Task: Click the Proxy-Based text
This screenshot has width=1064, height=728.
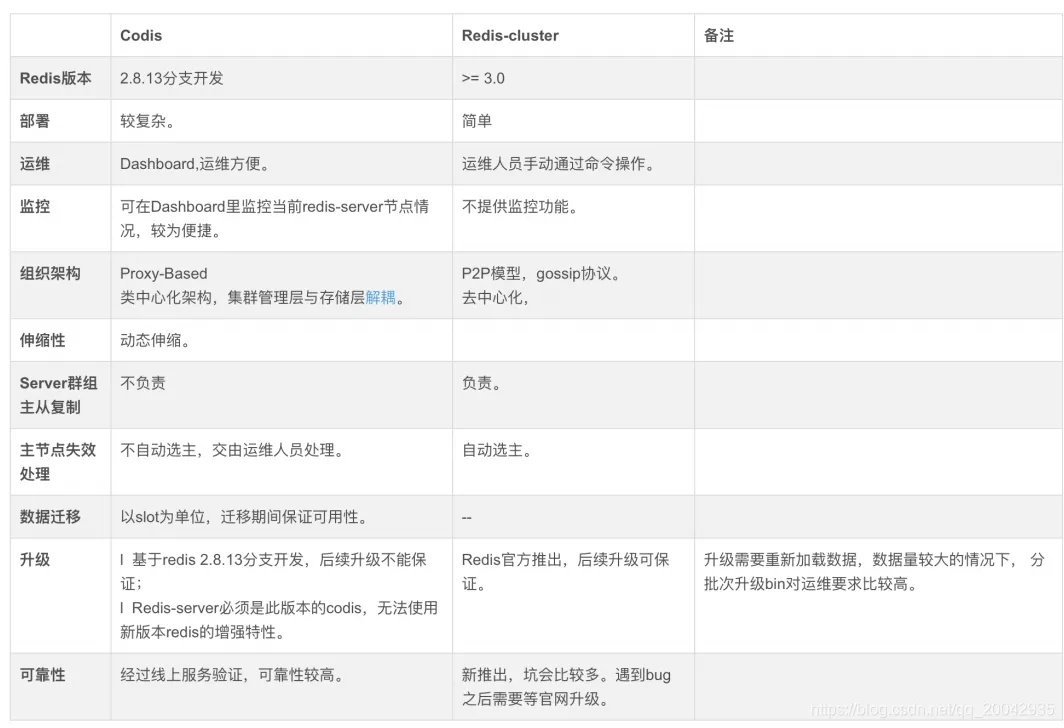Action: [164, 273]
